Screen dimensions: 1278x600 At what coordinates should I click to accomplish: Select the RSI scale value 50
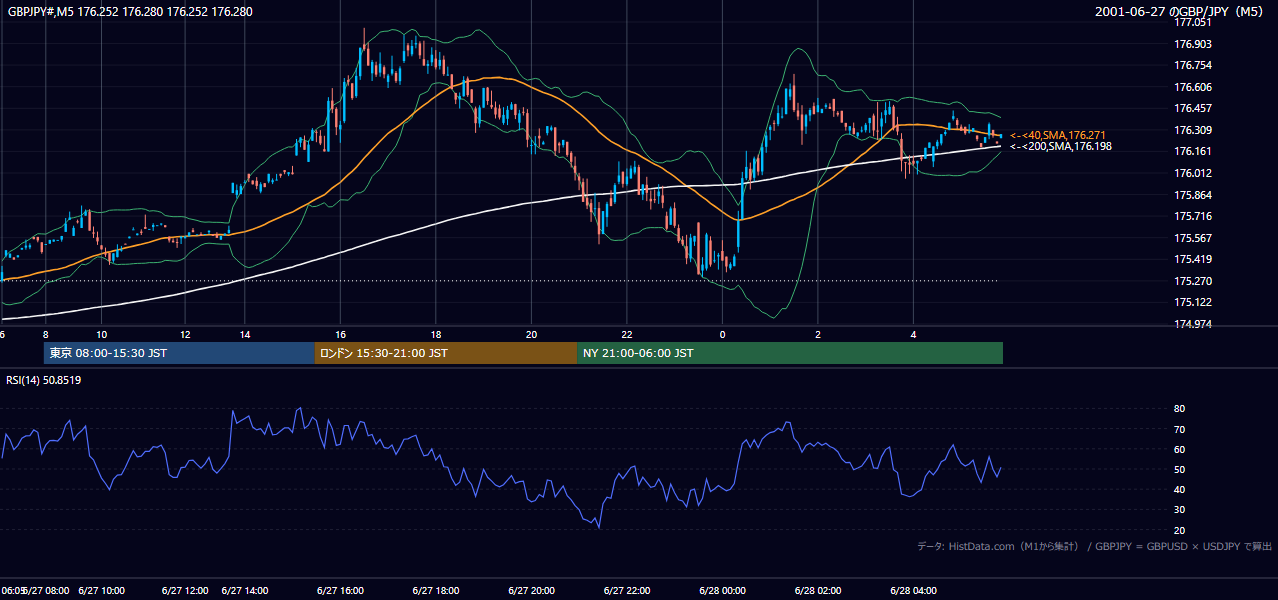point(1180,469)
